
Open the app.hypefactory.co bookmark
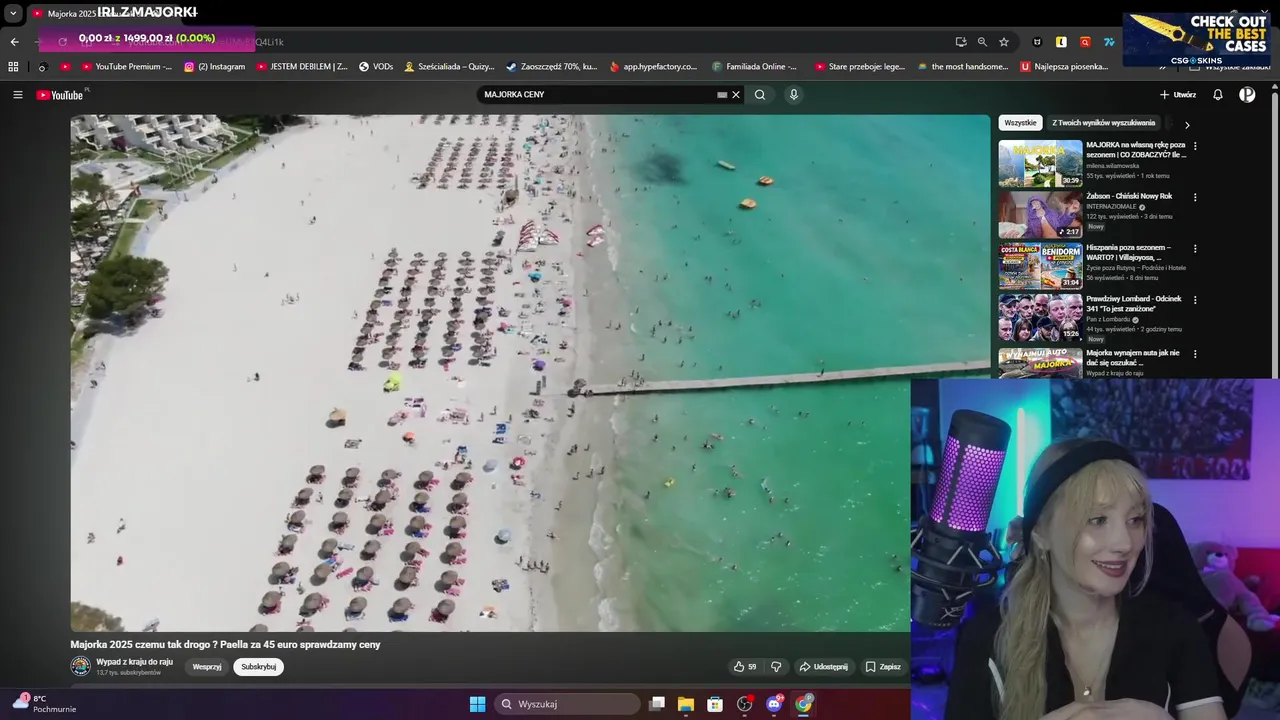pos(653,67)
